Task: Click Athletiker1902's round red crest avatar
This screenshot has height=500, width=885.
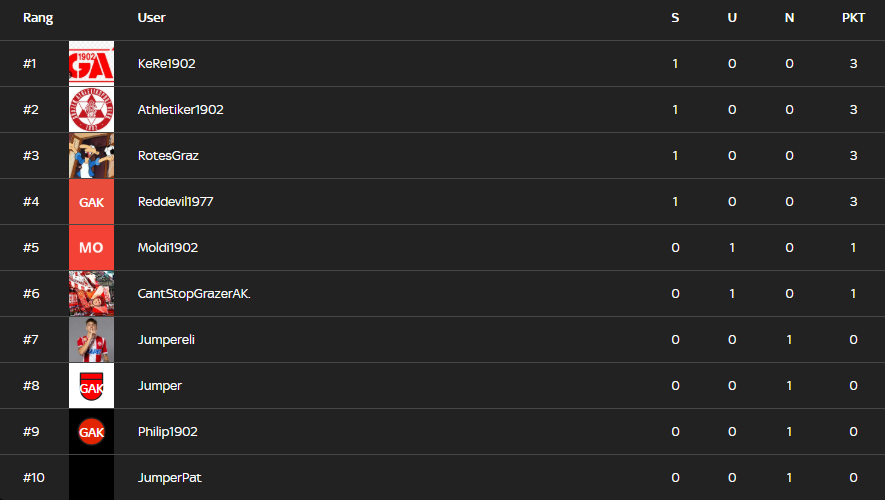Action: pos(91,110)
